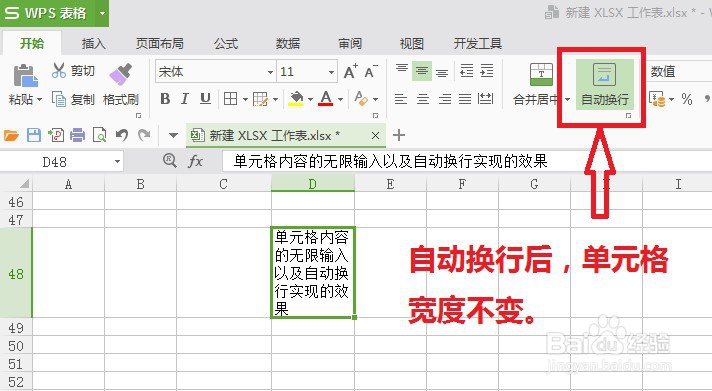Click the distributed alignment icon
The image size is (712, 391).
[x=485, y=99]
